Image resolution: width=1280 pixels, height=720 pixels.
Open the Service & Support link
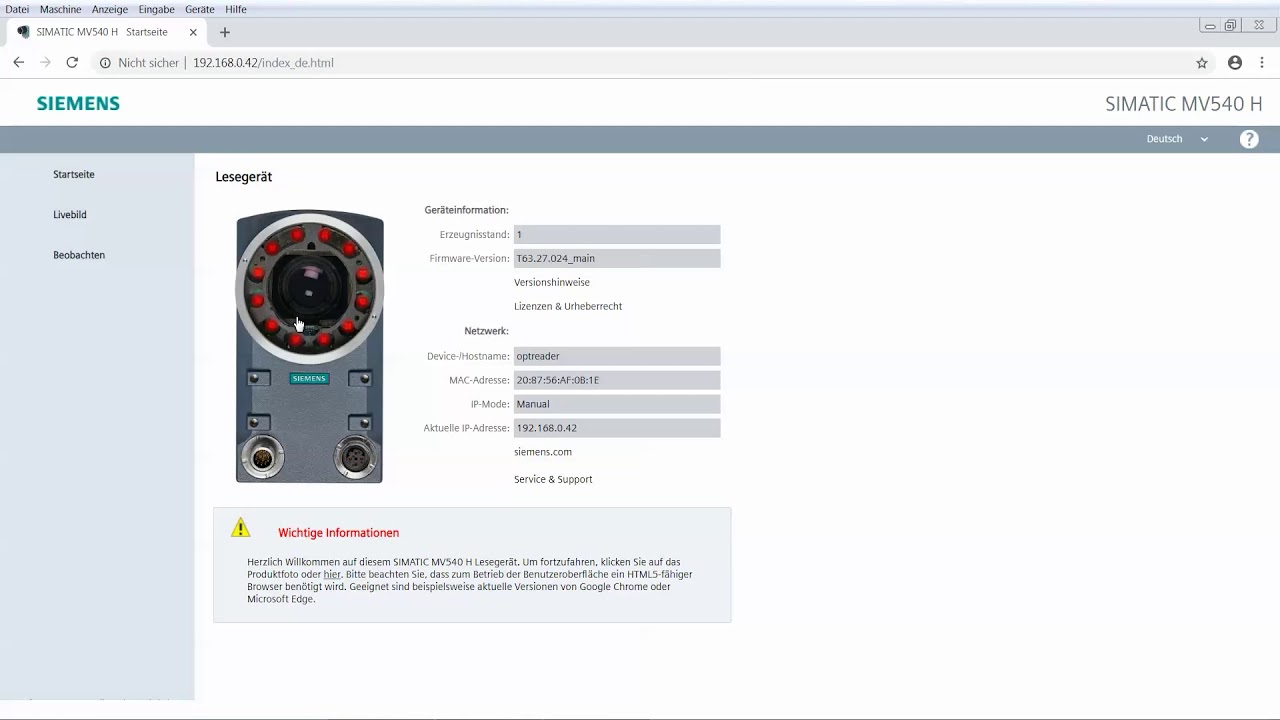click(x=553, y=479)
